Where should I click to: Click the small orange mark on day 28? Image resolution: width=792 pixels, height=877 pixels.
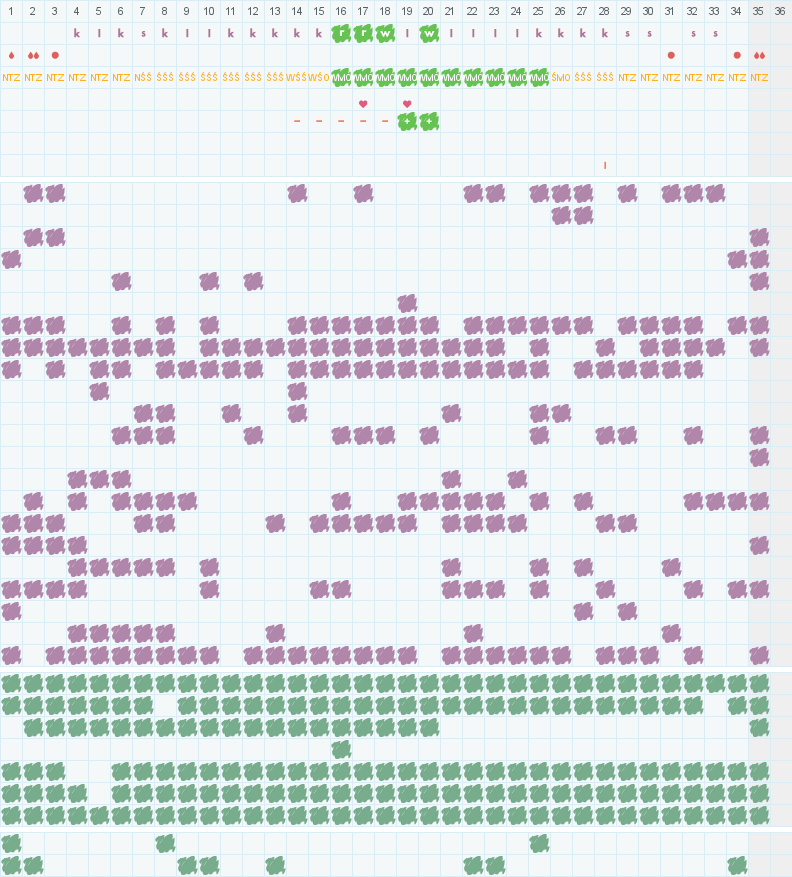click(605, 165)
